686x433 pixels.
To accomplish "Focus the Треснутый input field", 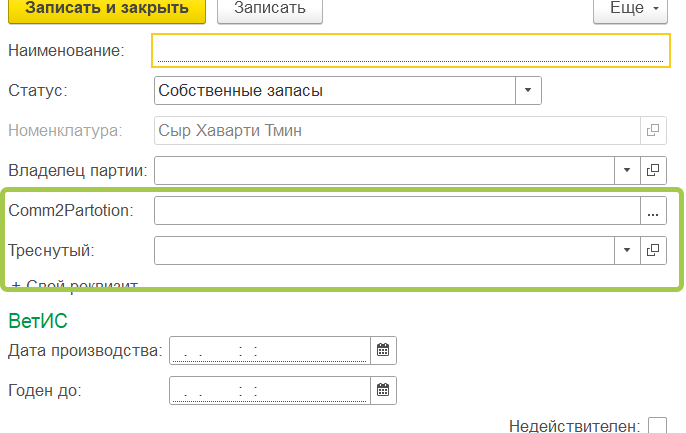I will 384,250.
